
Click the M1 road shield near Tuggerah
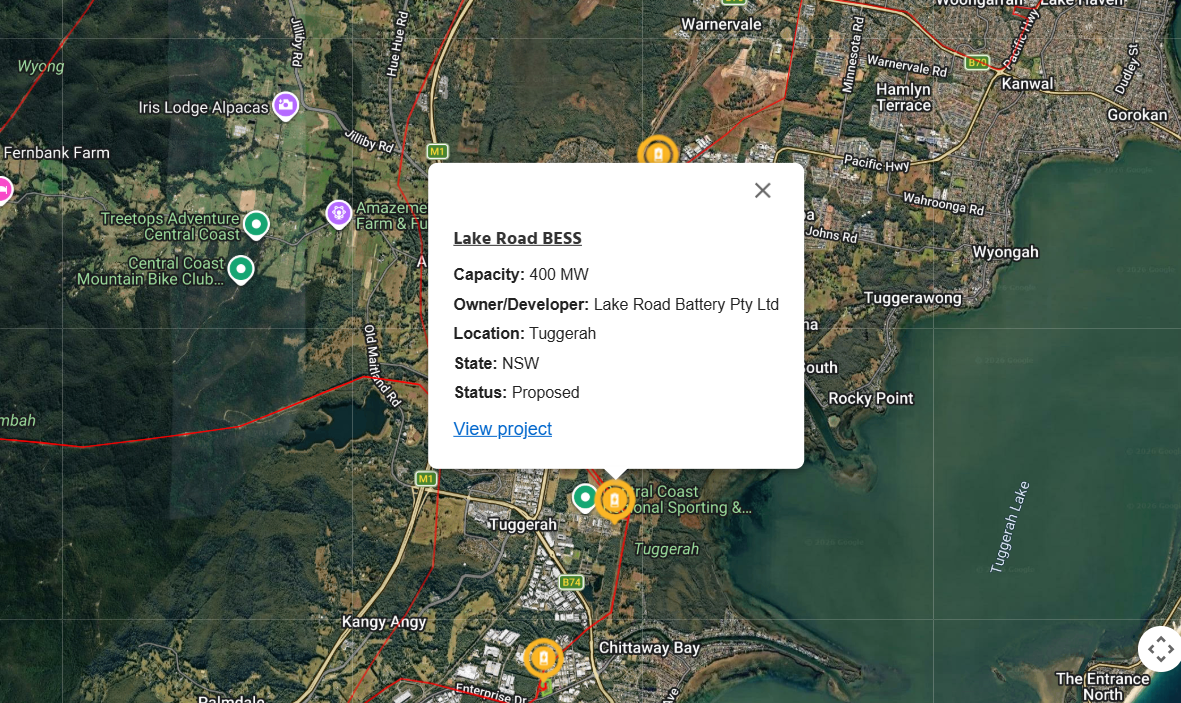tap(426, 478)
